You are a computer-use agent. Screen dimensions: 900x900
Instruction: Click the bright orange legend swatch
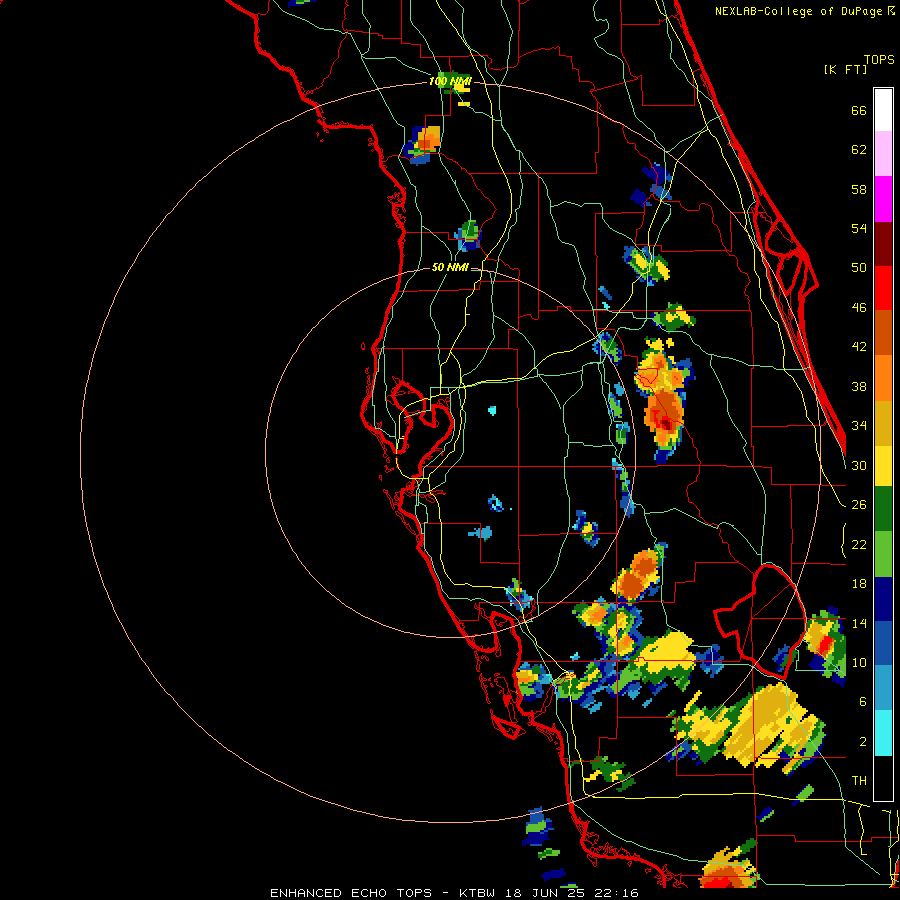click(x=883, y=378)
